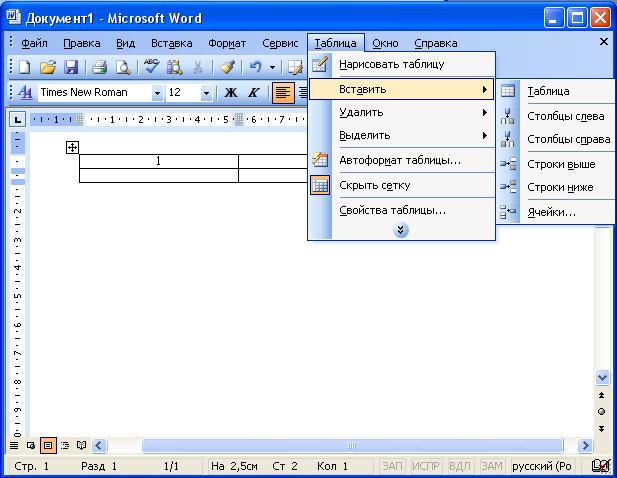This screenshot has height=478, width=617.
Task: Expand the Удалить submenu
Action: pos(401,113)
